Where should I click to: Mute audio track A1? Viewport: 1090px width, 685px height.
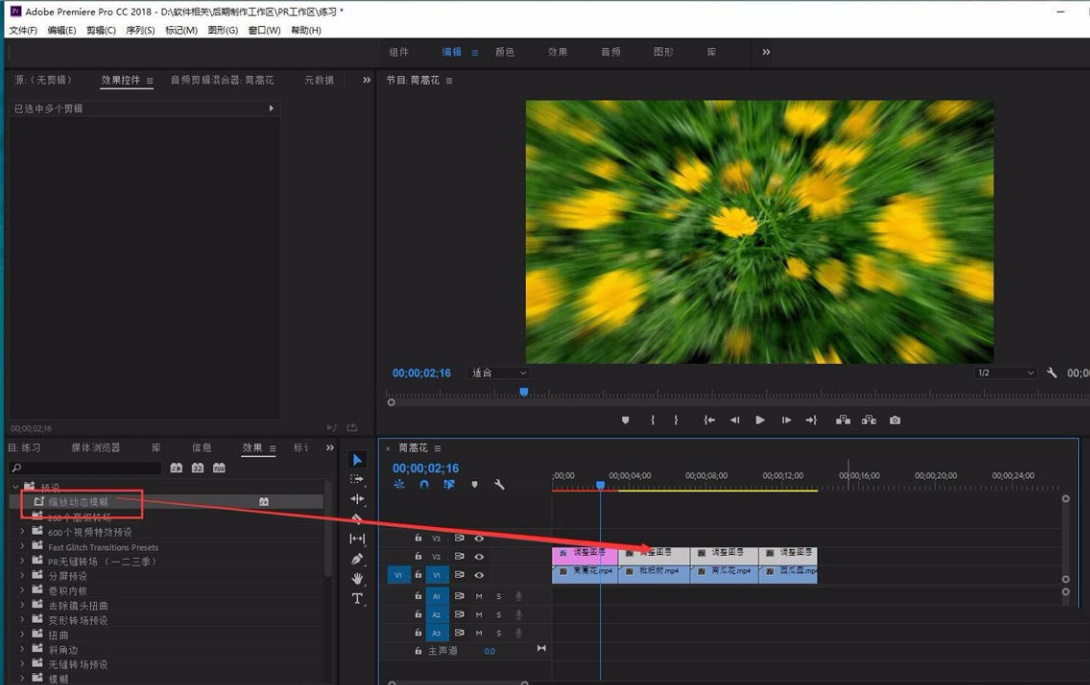[479, 596]
